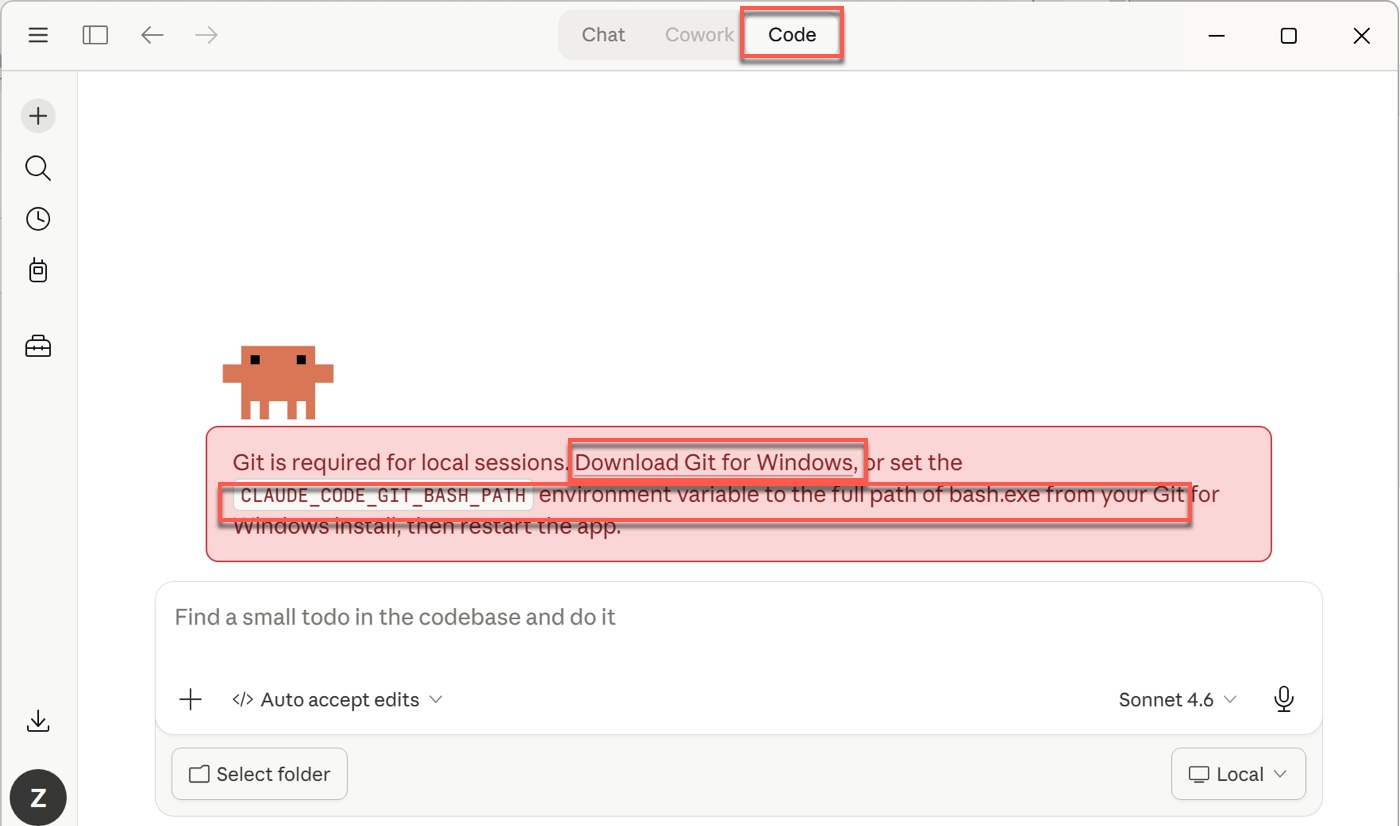The image size is (1400, 826).
Task: Open Download Git for Windows link
Action: (715, 463)
